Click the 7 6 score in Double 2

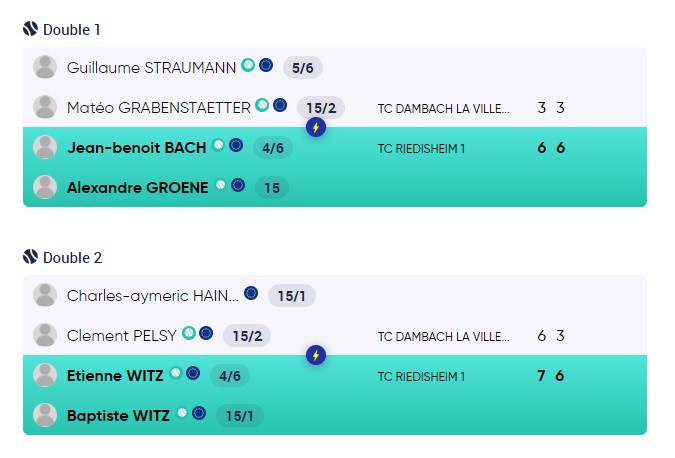[x=551, y=376]
